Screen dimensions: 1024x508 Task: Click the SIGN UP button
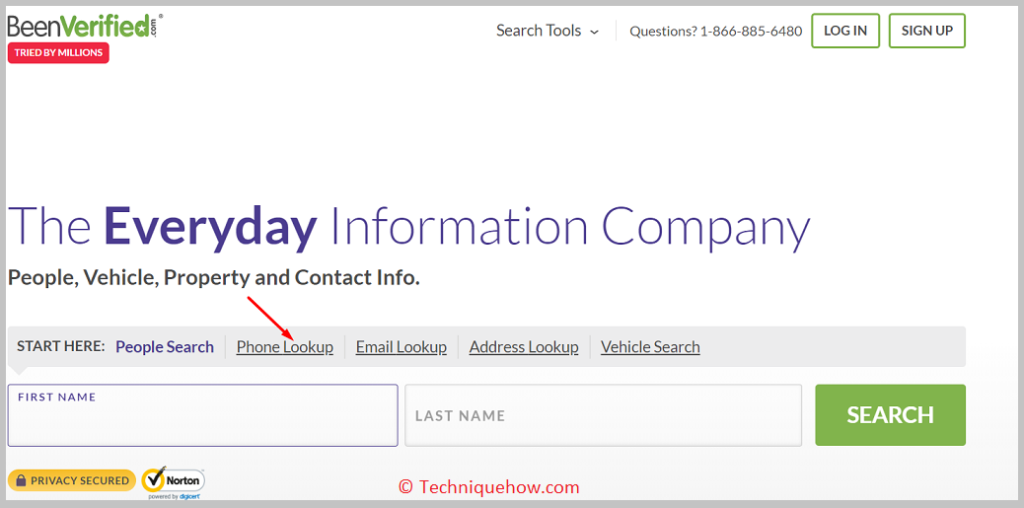pyautogui.click(x=927, y=31)
